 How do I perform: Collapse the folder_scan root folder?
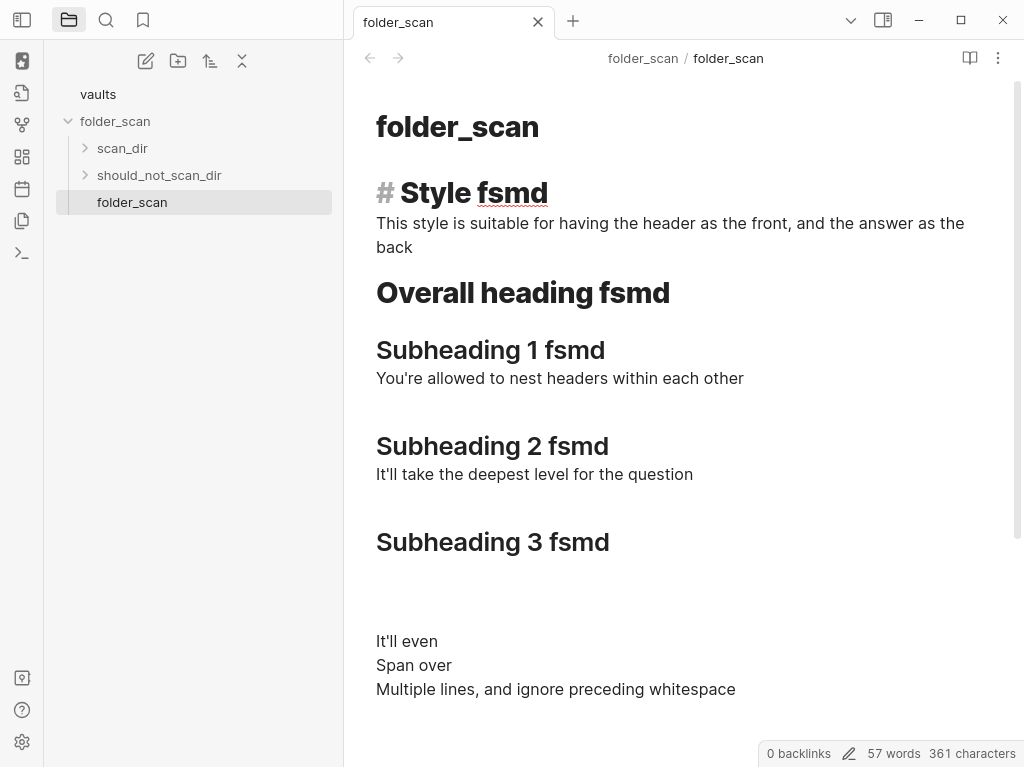68,121
